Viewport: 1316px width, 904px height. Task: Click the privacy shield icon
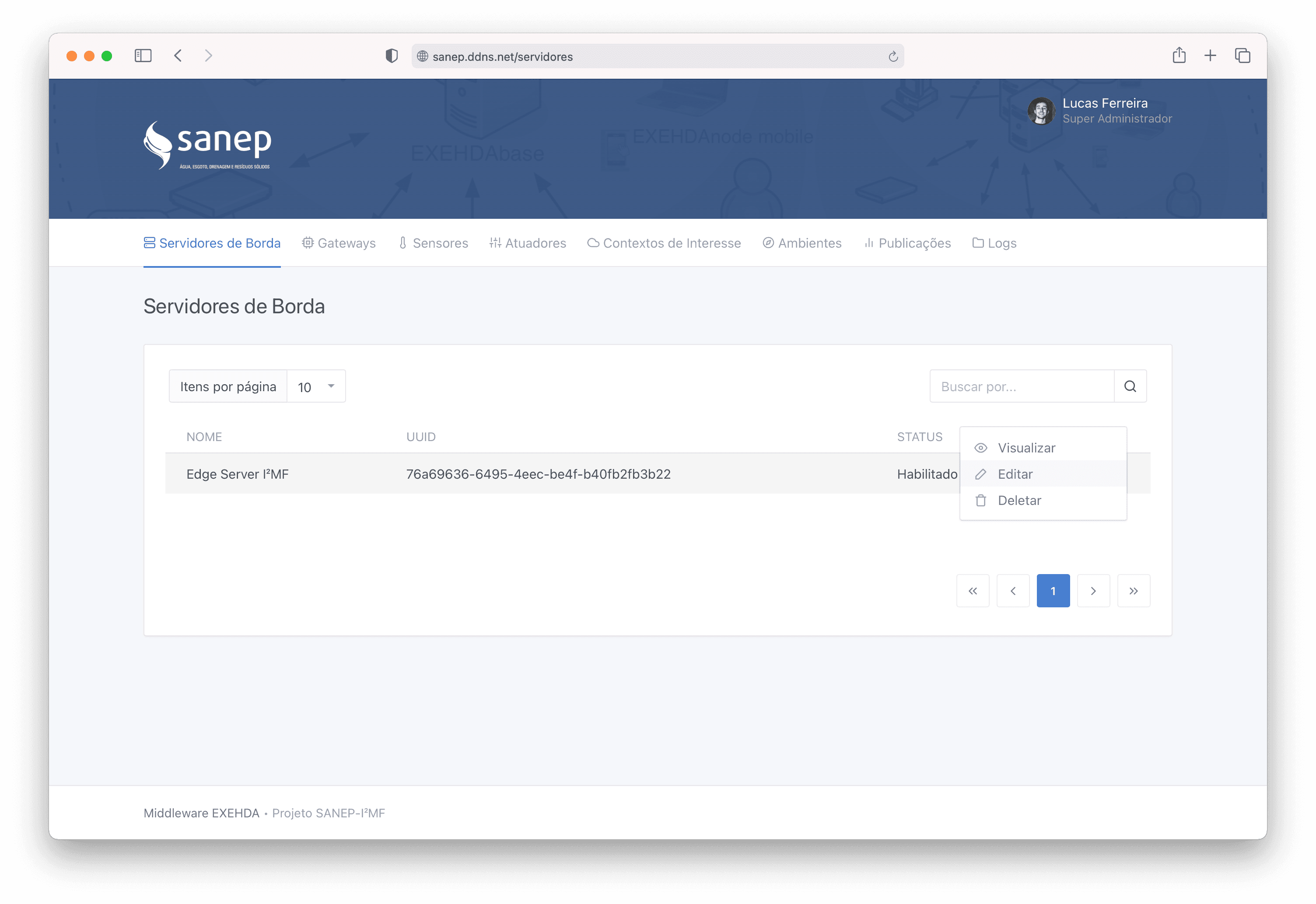pos(391,56)
